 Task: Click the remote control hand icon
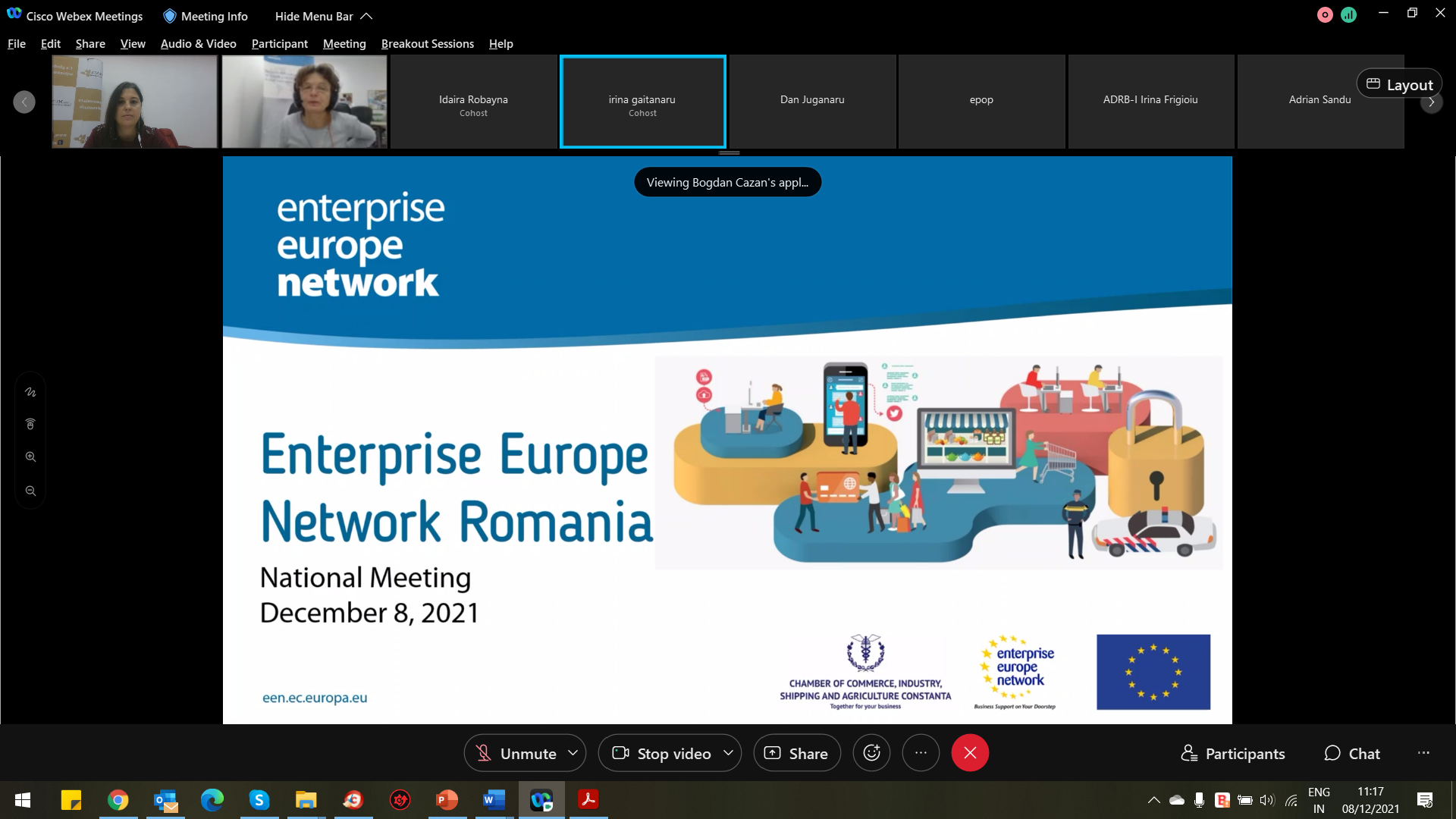coord(30,424)
